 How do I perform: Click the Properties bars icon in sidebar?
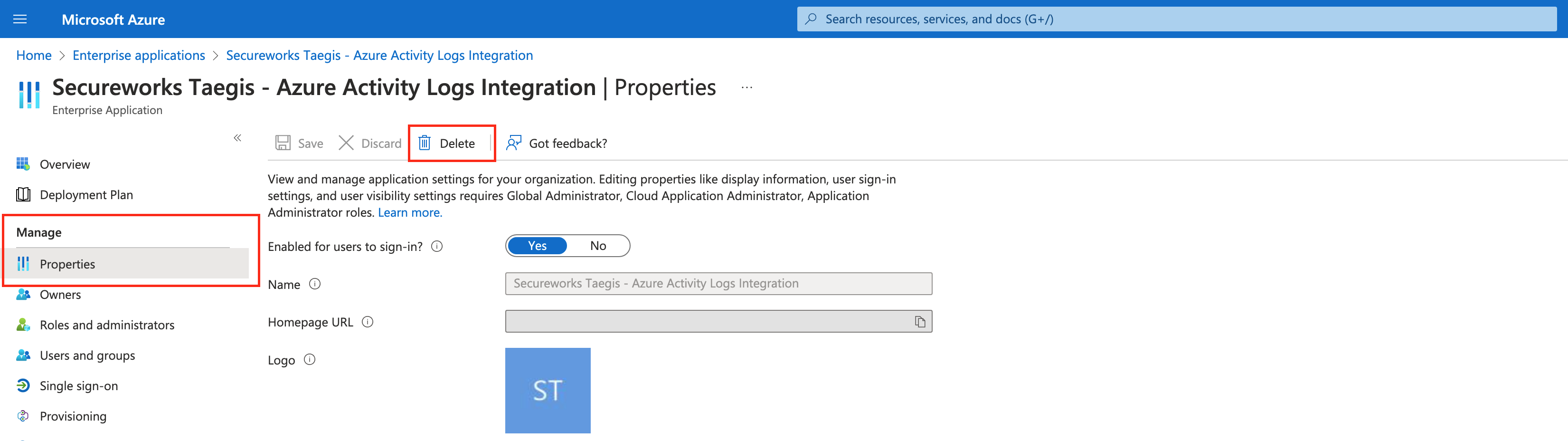click(23, 264)
